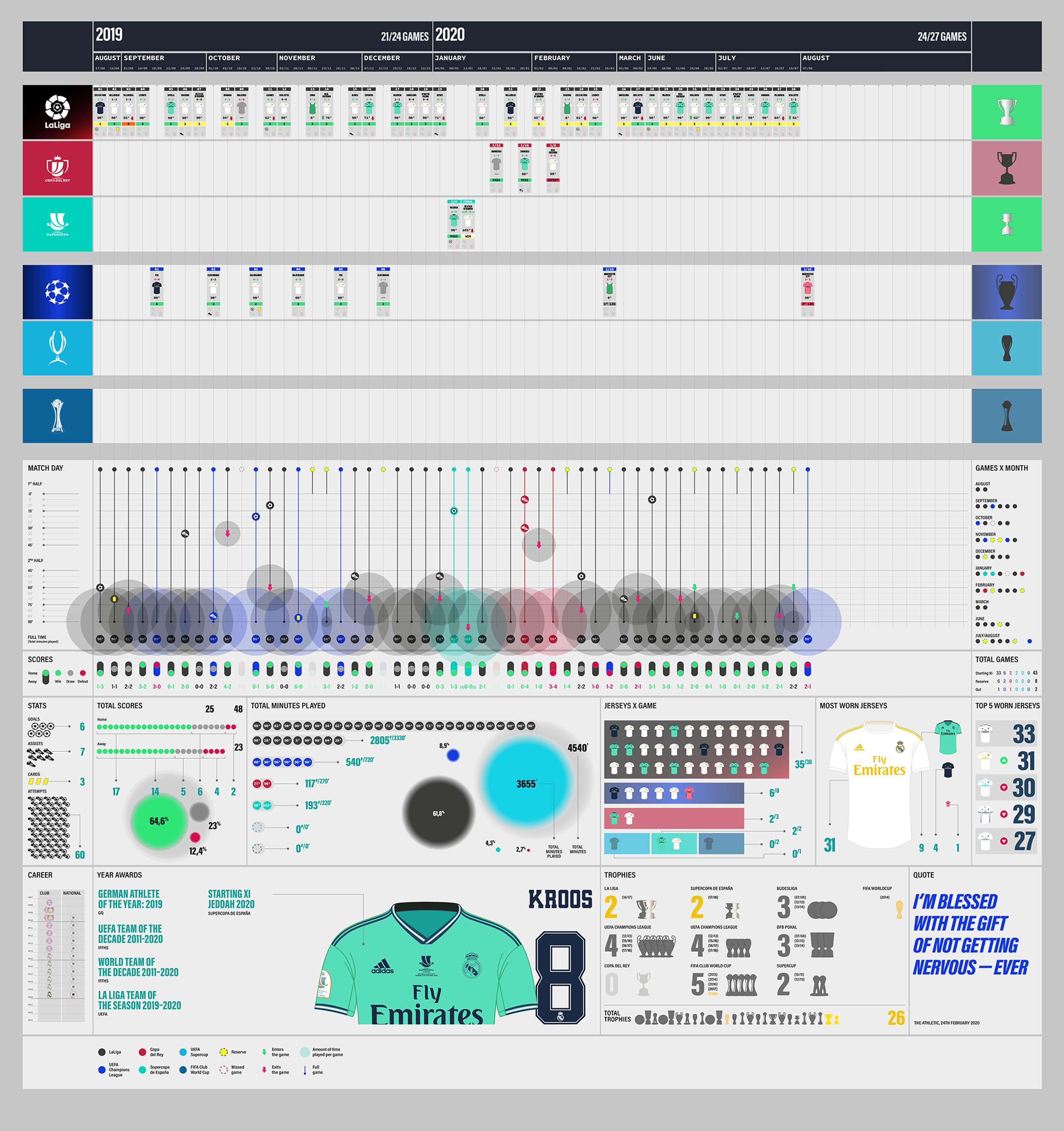Click the blue Full game line icon in legend
1064x1131 pixels.
pyautogui.click(x=305, y=1070)
